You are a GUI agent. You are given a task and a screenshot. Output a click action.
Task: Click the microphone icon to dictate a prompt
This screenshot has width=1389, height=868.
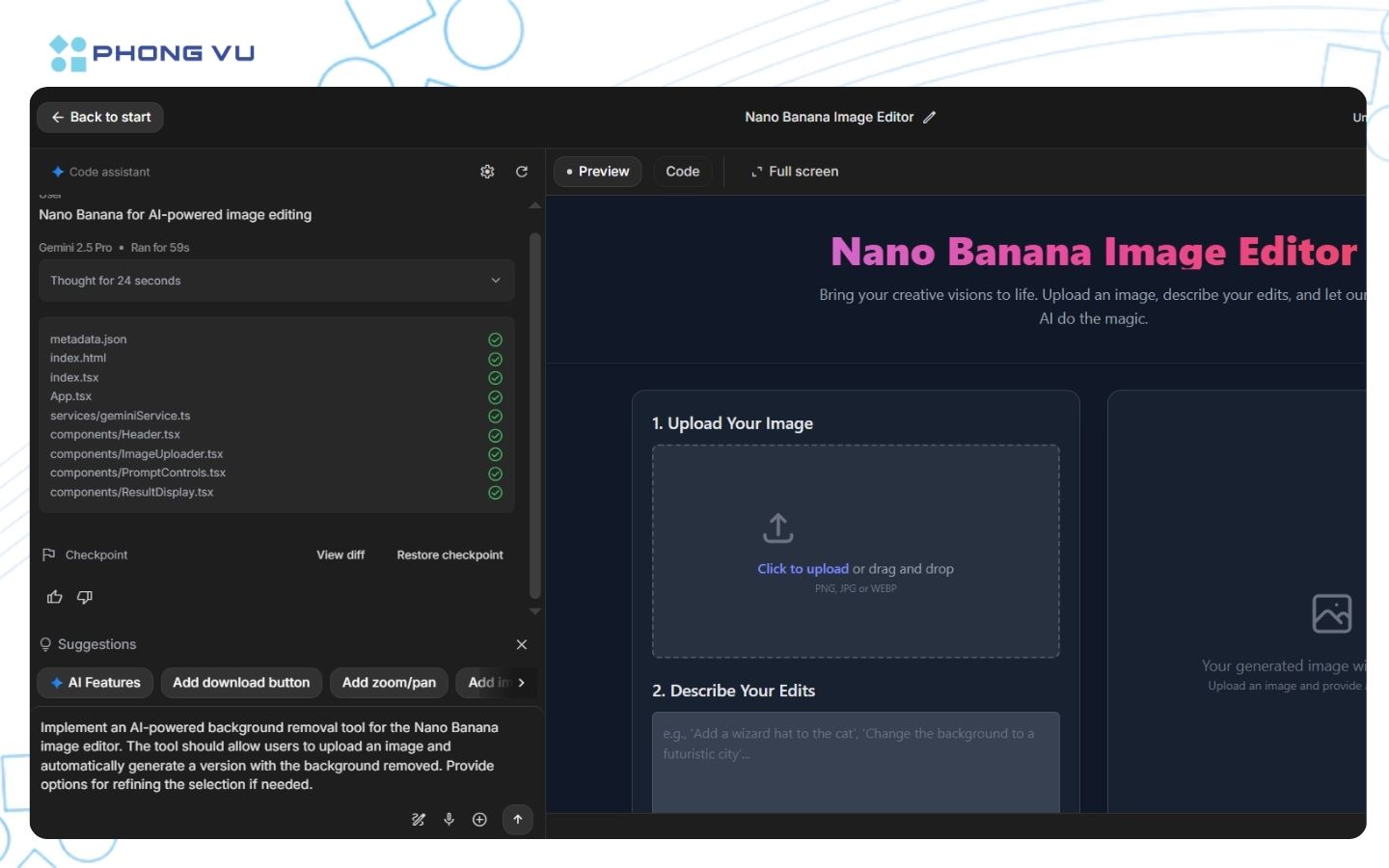pyautogui.click(x=449, y=819)
